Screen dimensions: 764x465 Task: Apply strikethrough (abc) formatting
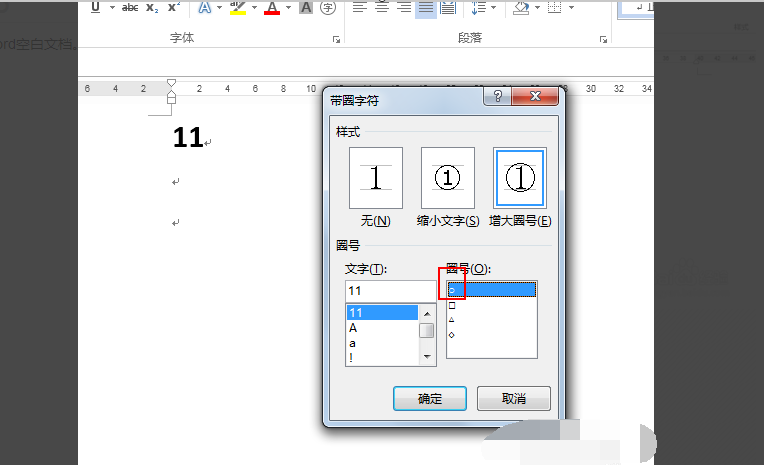tap(130, 7)
